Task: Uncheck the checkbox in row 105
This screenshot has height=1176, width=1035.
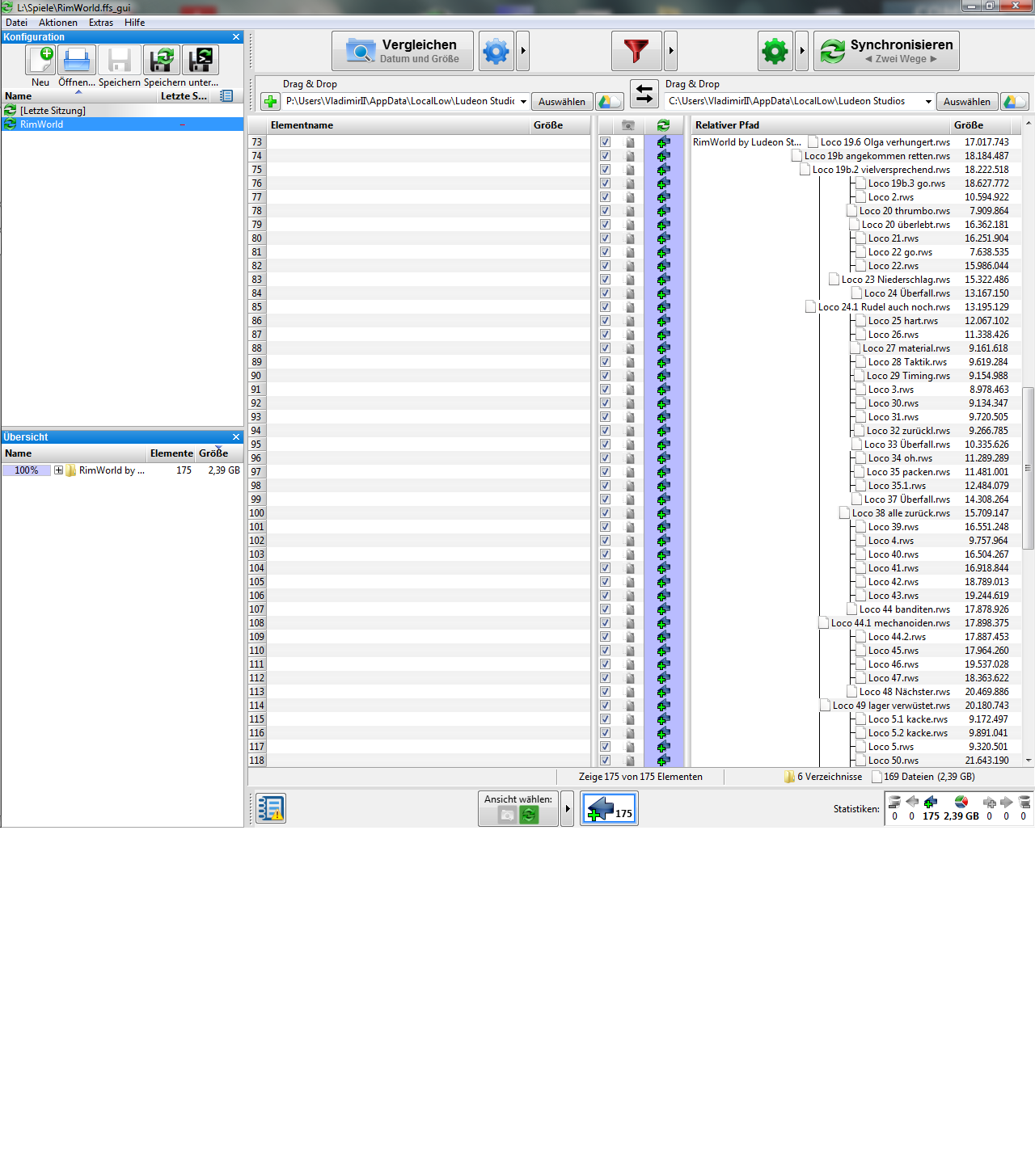Action: tap(605, 582)
